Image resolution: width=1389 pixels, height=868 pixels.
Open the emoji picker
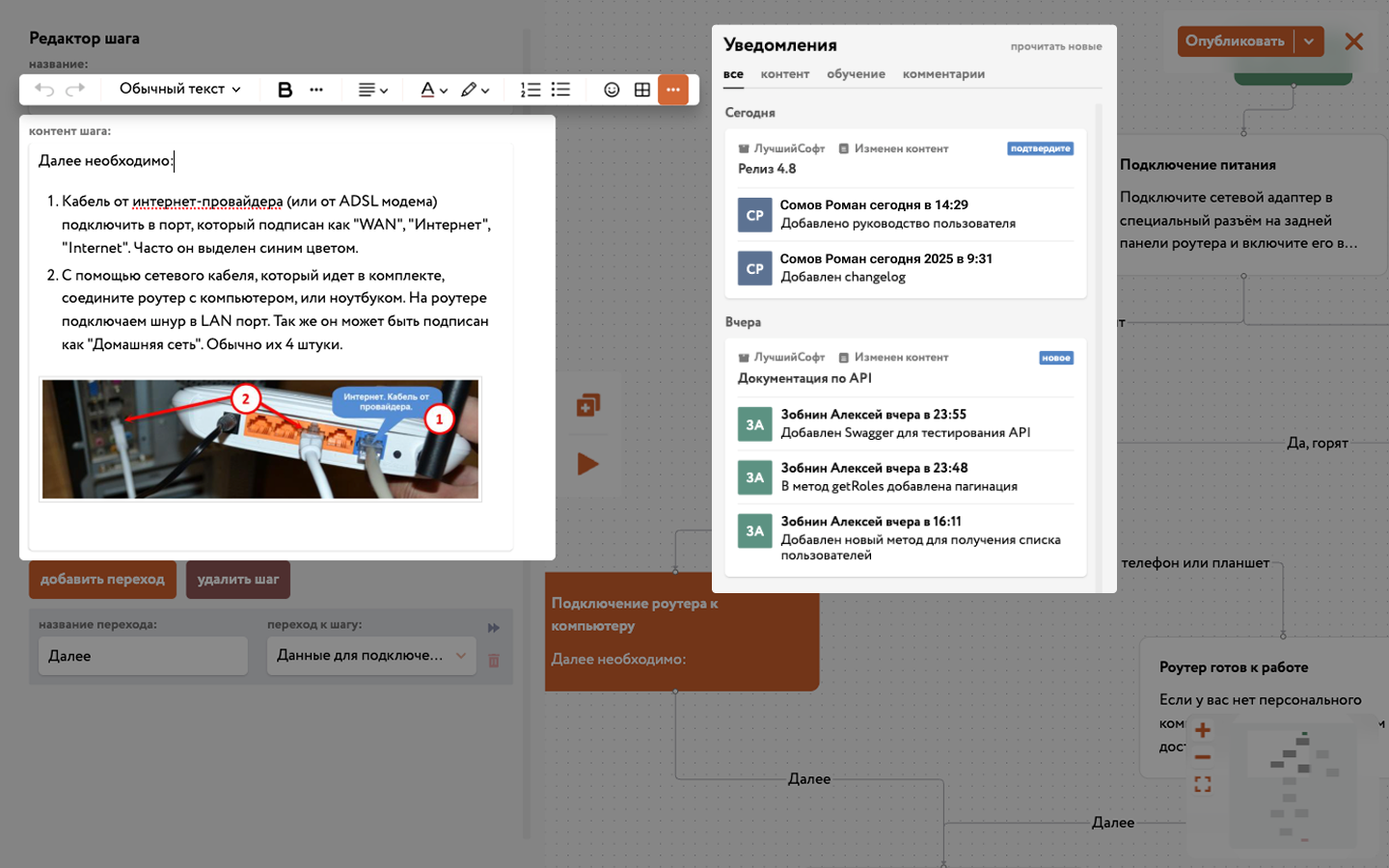612,90
